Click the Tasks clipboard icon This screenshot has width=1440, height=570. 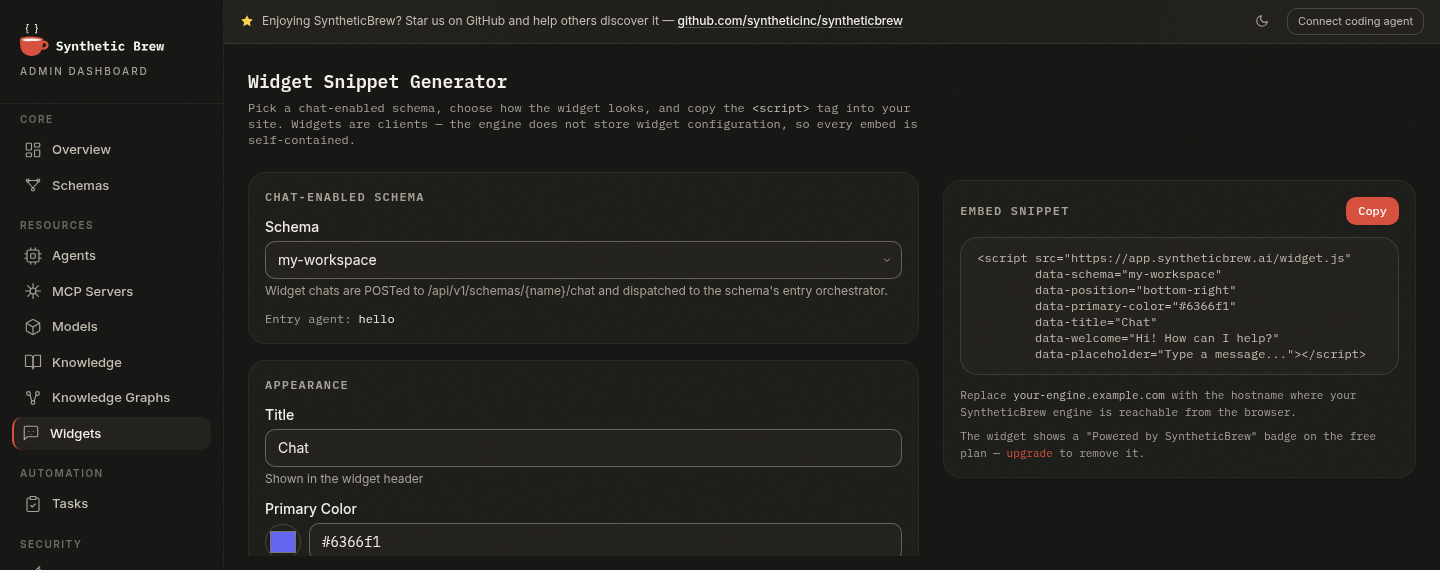coord(33,504)
